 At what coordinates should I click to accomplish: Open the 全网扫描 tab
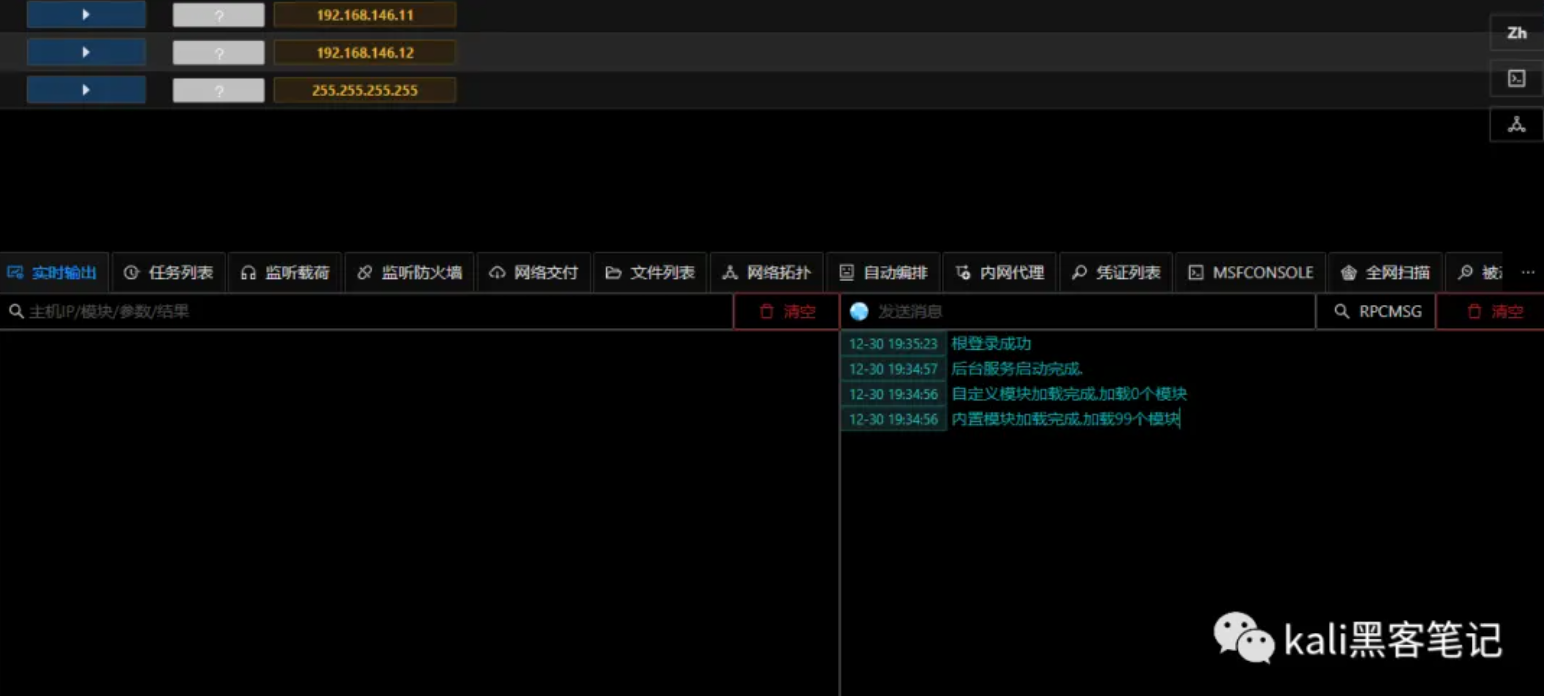[1386, 273]
